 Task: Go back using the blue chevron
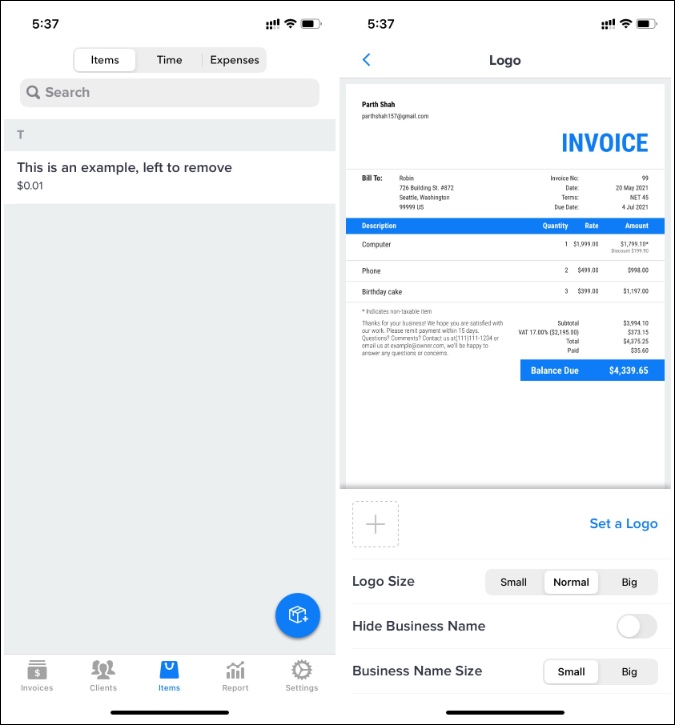(367, 60)
